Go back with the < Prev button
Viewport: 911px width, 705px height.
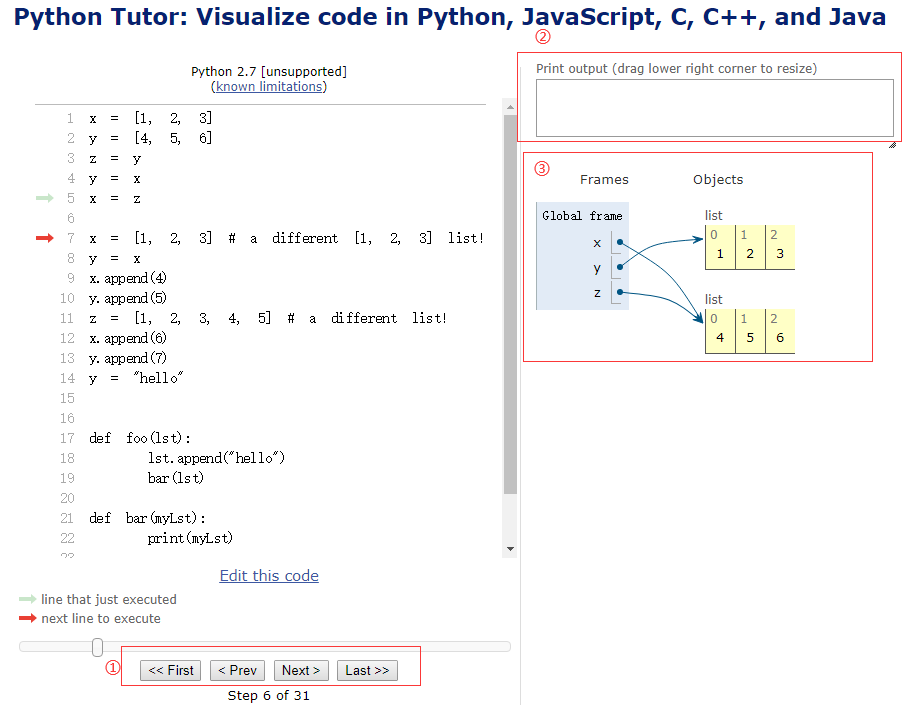tap(237, 670)
